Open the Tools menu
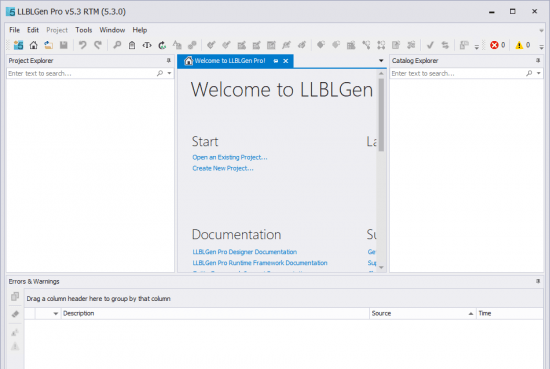This screenshot has height=369, width=550. pyautogui.click(x=83, y=30)
